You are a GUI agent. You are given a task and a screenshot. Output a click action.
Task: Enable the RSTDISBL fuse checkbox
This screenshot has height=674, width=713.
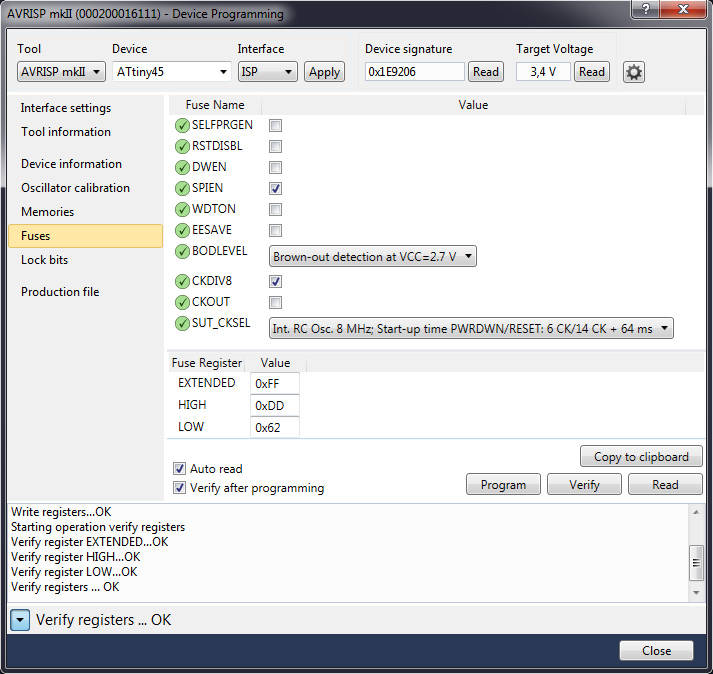click(x=275, y=146)
